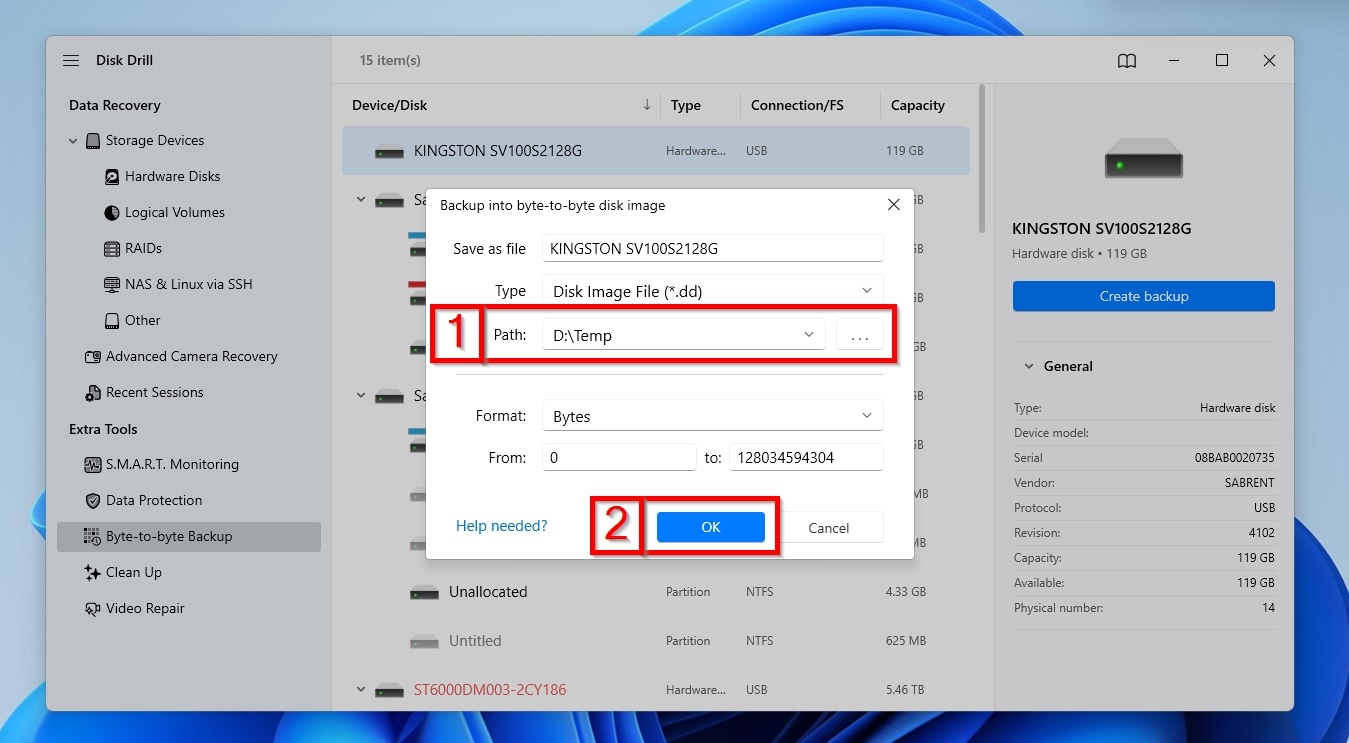Click the serial value 08BAB0020735
The width and height of the screenshot is (1349, 743).
(1236, 458)
